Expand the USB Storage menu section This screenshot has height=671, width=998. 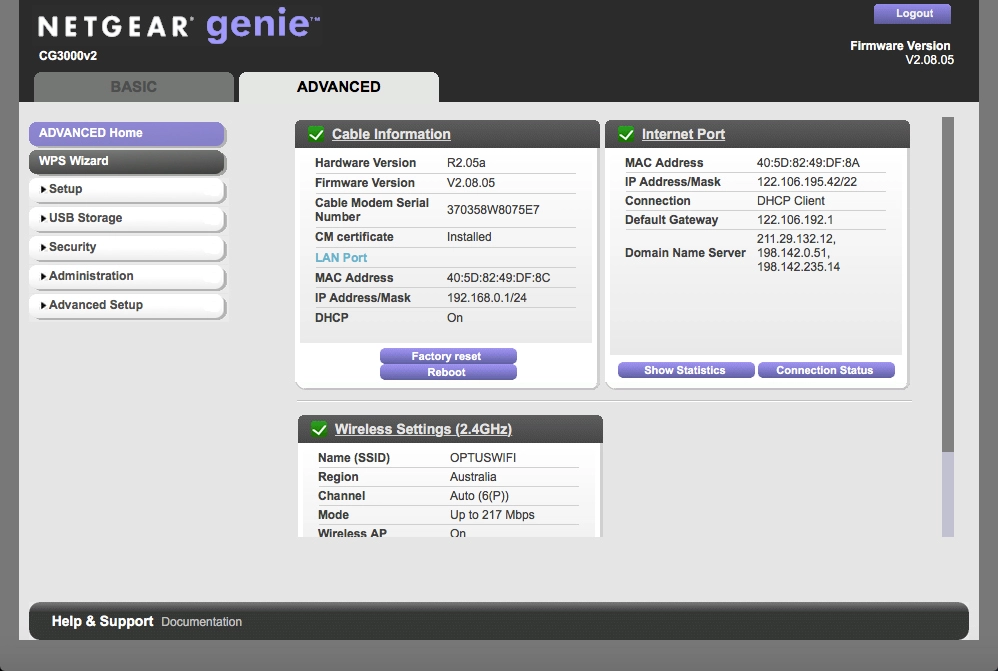point(127,218)
